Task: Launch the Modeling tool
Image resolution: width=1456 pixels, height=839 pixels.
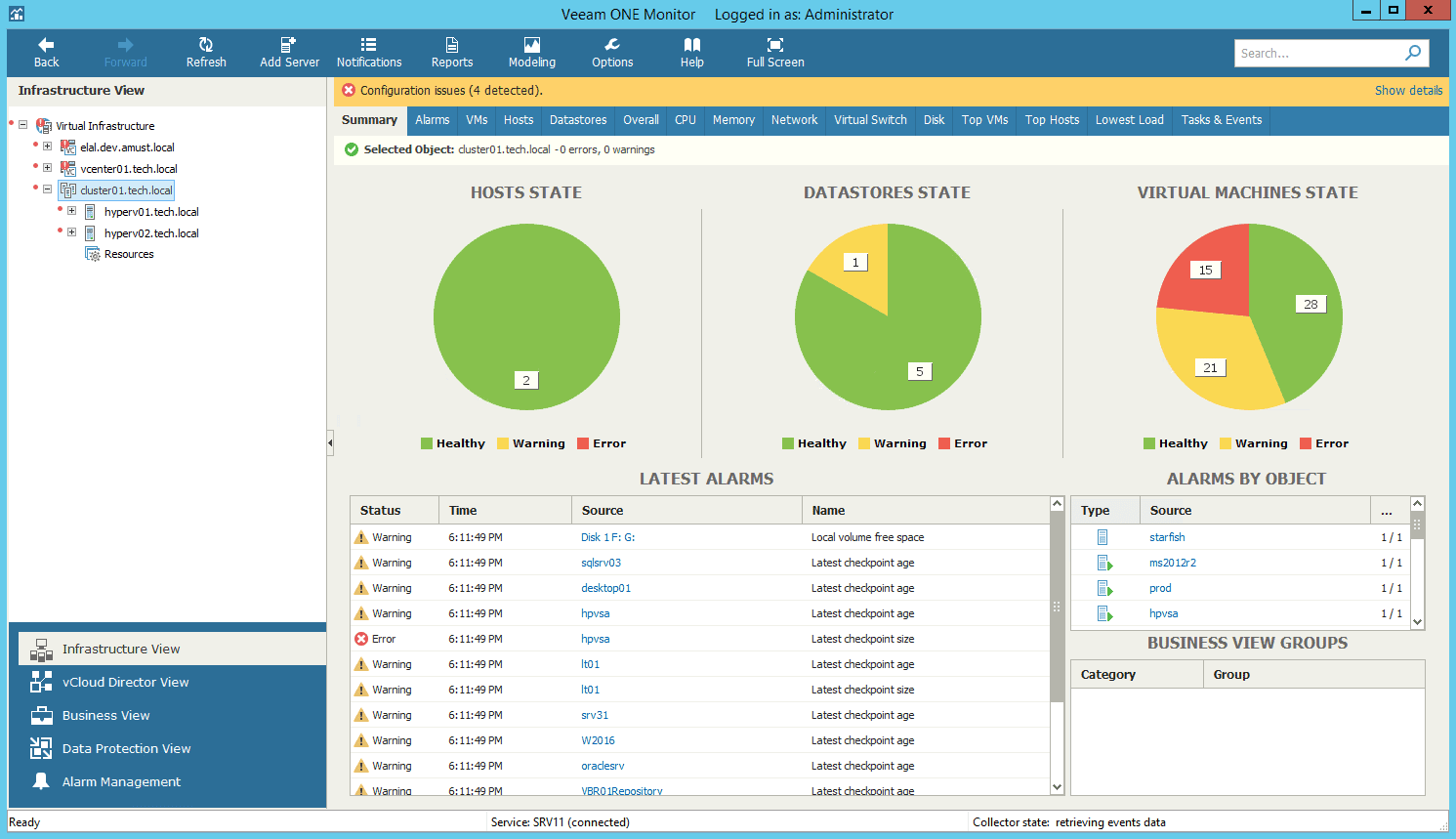Action: point(531,52)
